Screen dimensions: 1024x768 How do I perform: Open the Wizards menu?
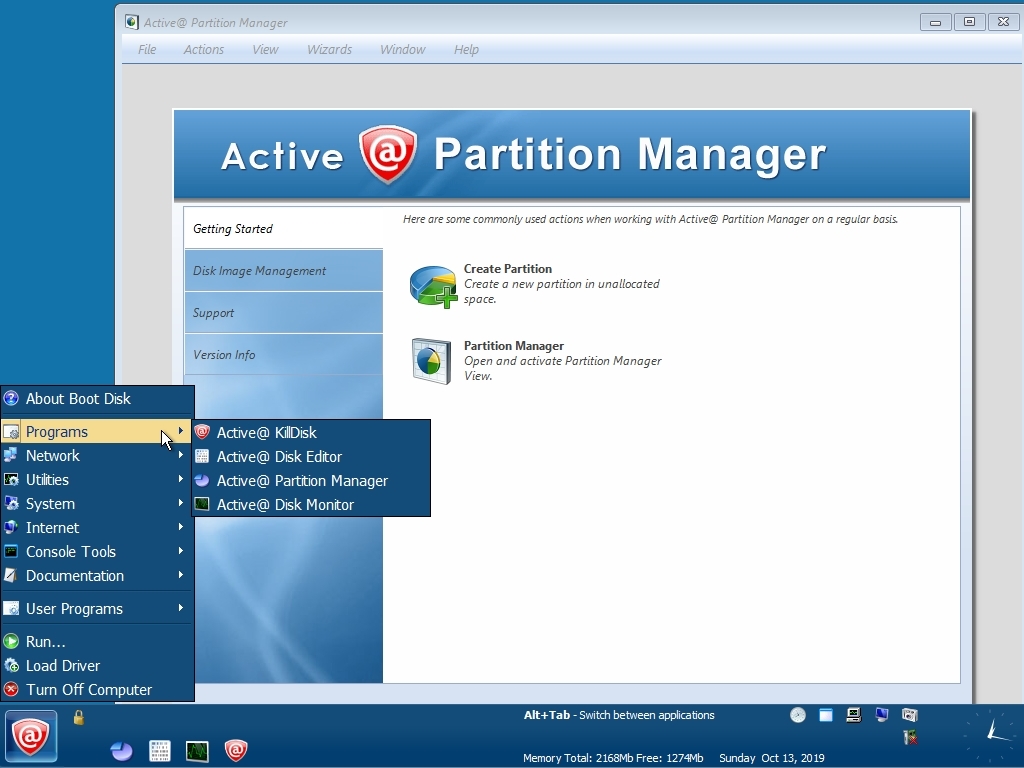[329, 49]
